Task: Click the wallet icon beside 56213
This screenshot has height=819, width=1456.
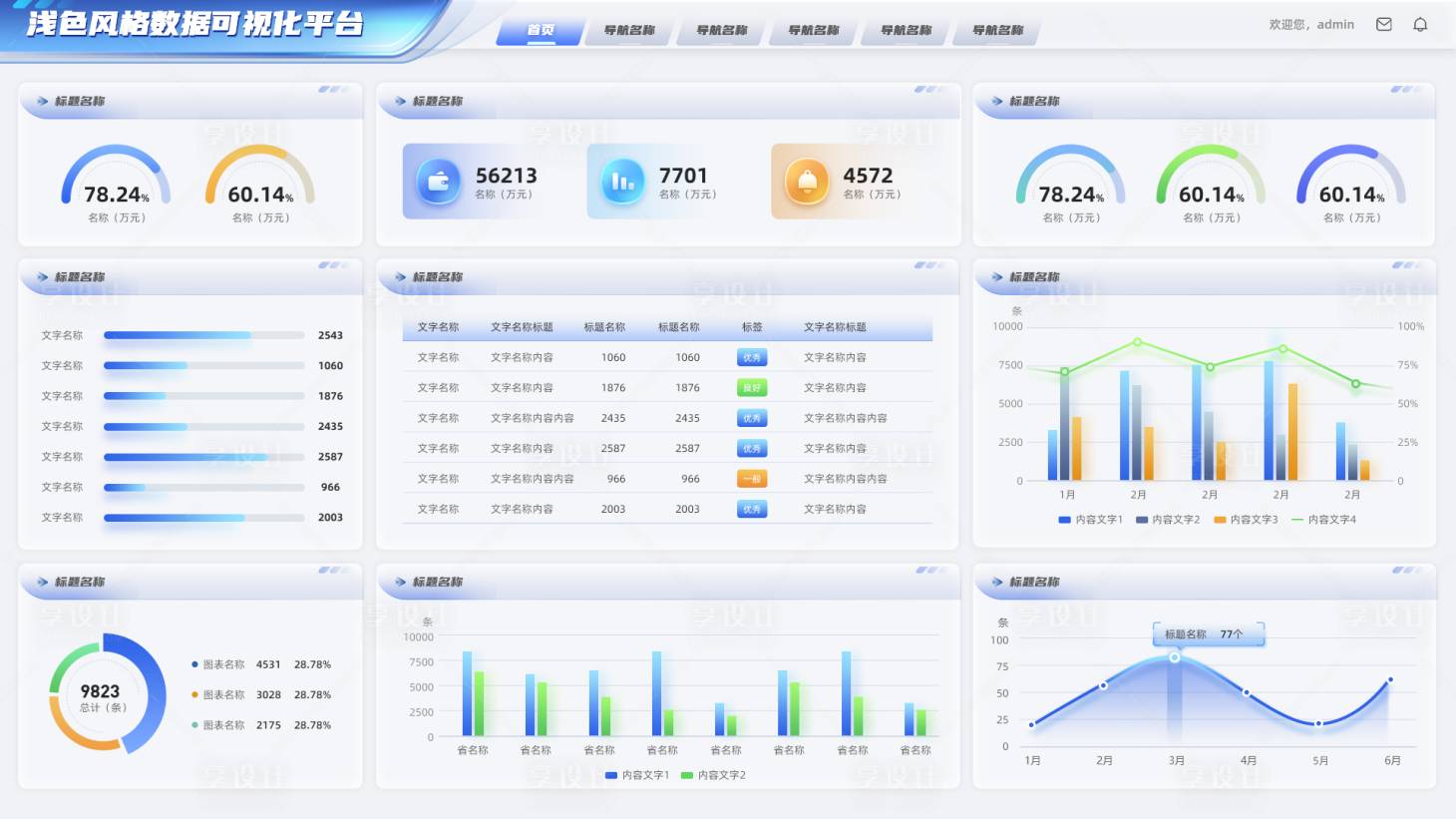Action: pyautogui.click(x=438, y=182)
